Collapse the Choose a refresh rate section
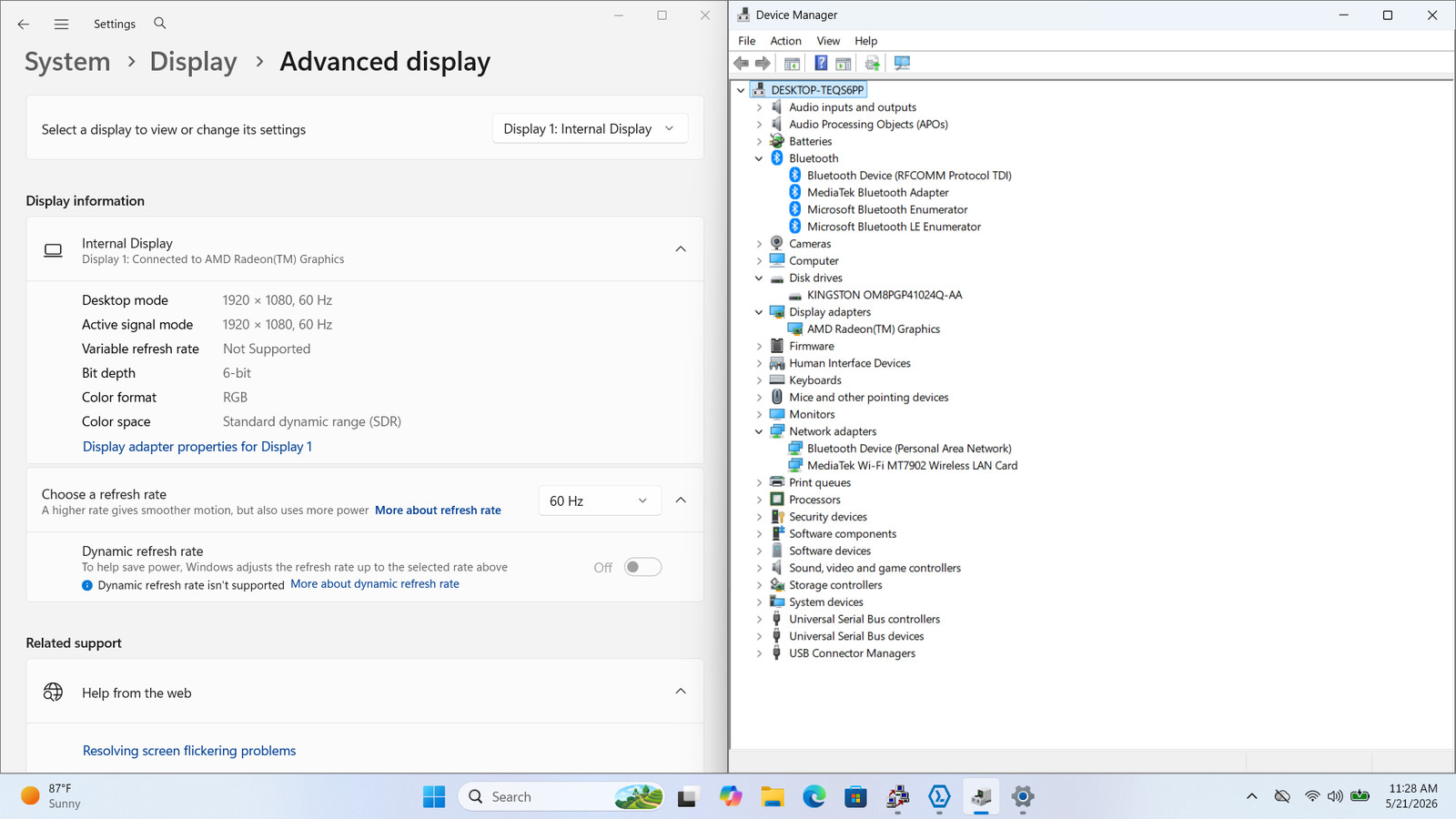The height and width of the screenshot is (819, 1456). click(681, 500)
